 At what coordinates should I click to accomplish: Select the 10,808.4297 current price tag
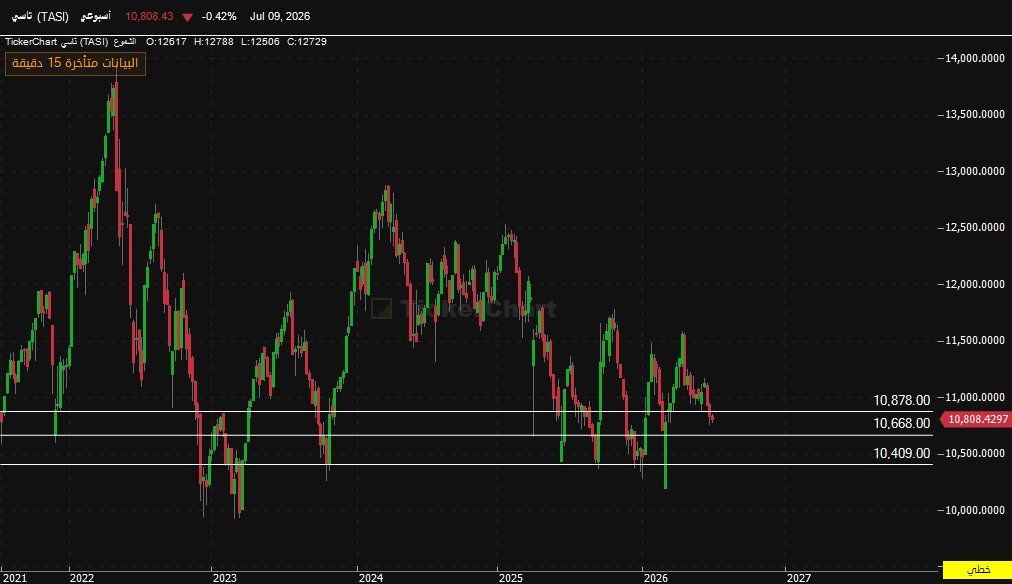click(977, 419)
